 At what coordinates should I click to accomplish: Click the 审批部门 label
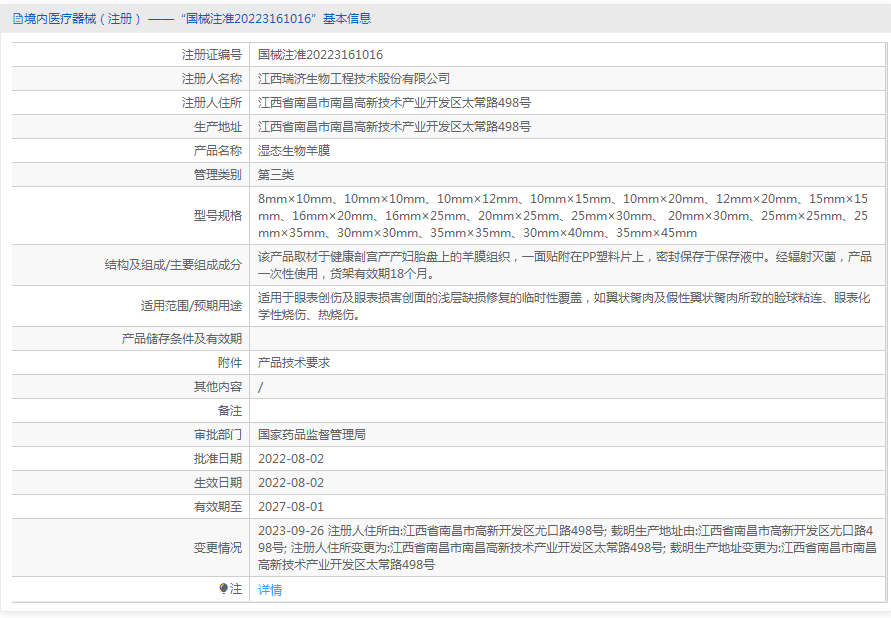coord(218,435)
